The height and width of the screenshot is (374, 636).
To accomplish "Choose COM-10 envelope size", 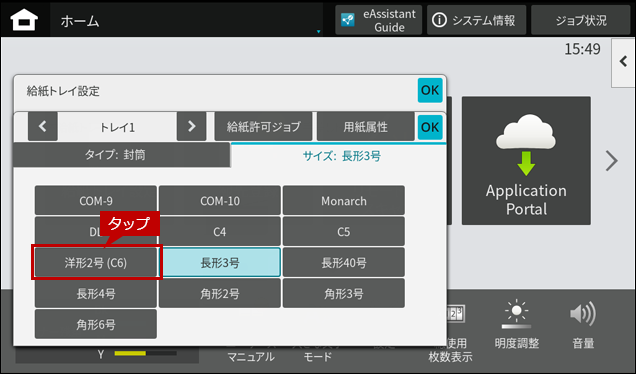I will pyautogui.click(x=220, y=200).
